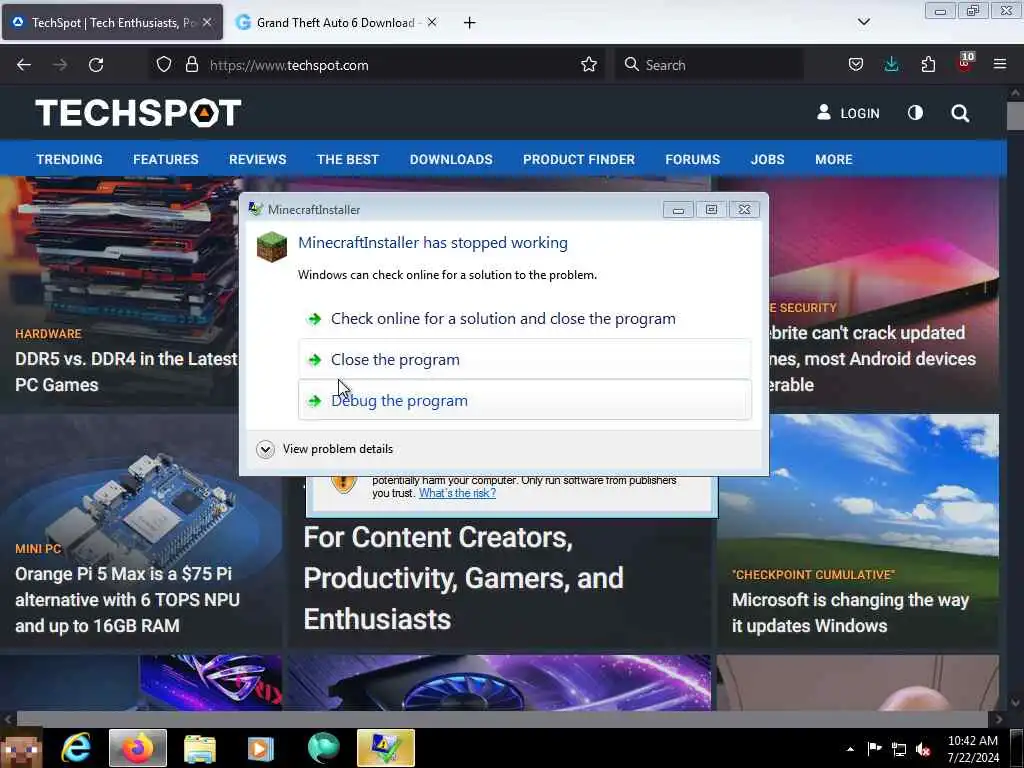Viewport: 1024px width, 768px height.
Task: Click the site padlock icon
Action: (191, 65)
